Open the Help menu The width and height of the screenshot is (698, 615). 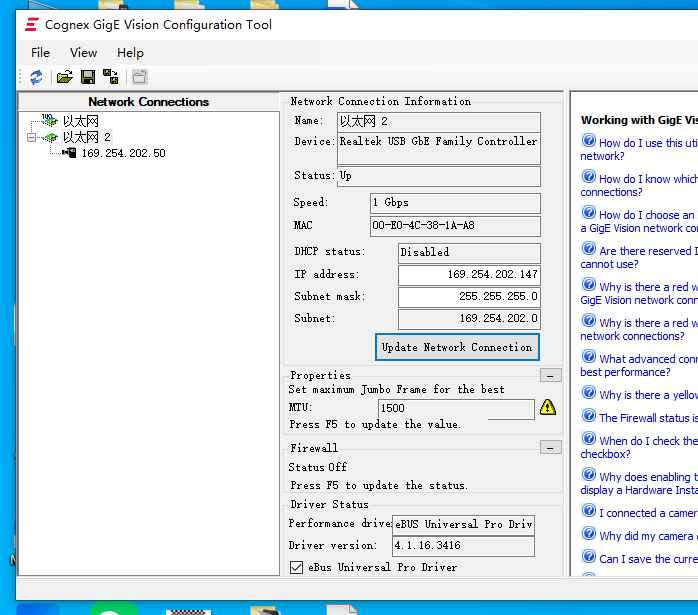coord(130,53)
